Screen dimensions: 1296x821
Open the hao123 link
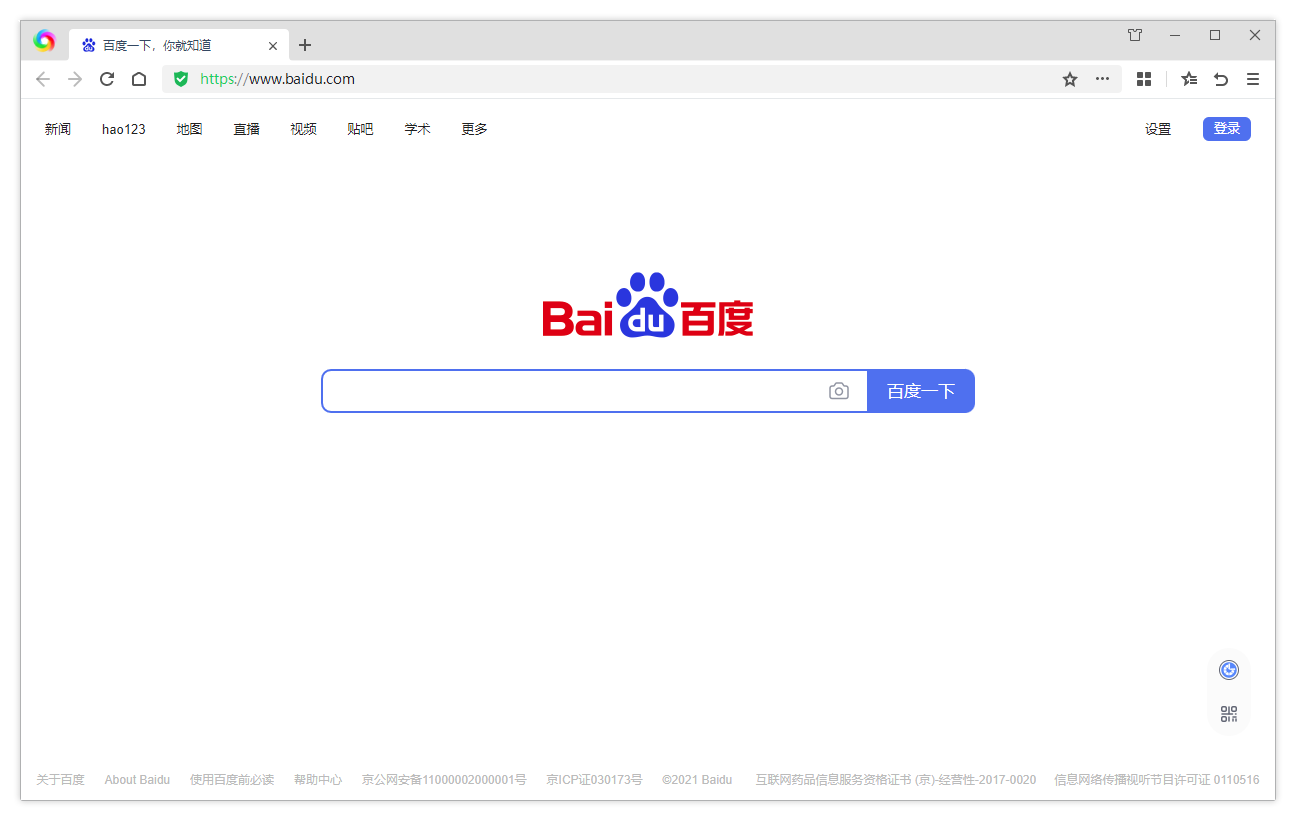tap(124, 129)
